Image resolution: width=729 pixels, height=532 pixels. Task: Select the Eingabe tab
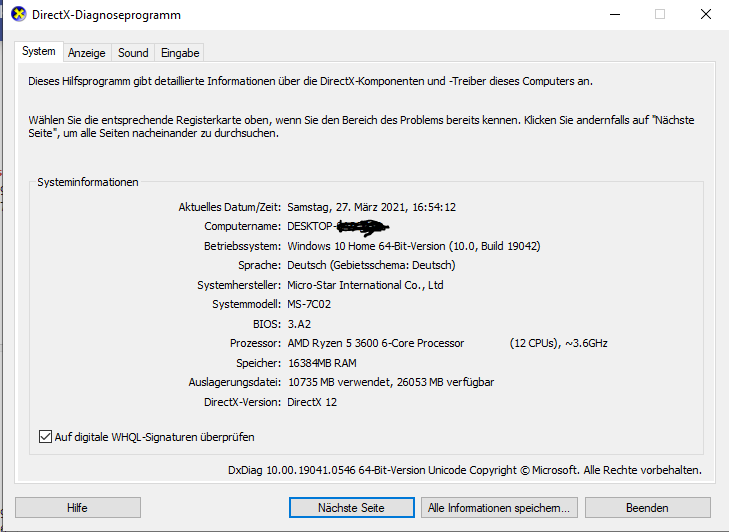click(180, 53)
